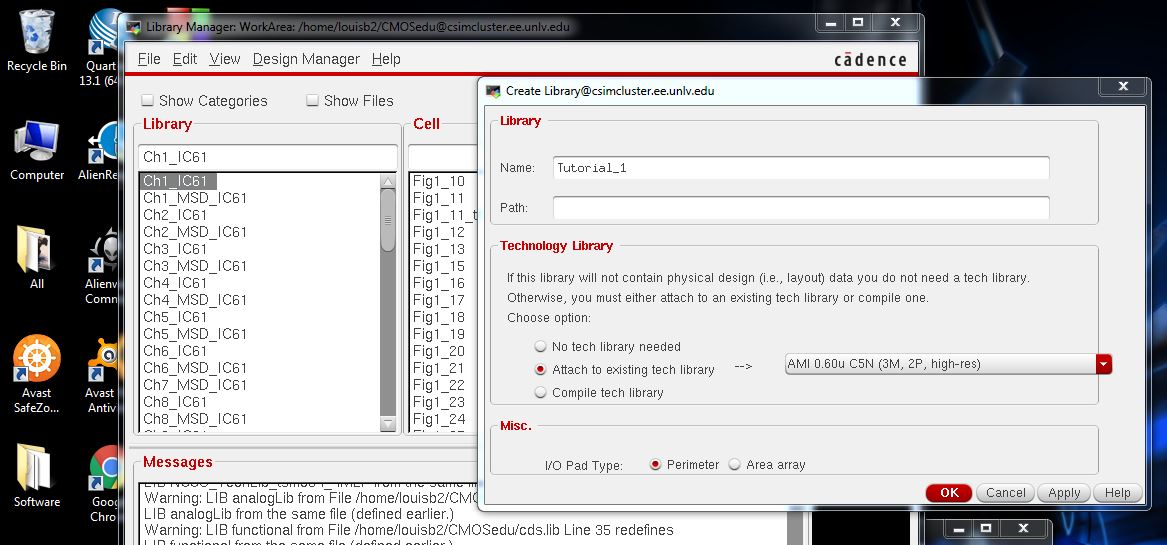Click the library Path input field

800,208
